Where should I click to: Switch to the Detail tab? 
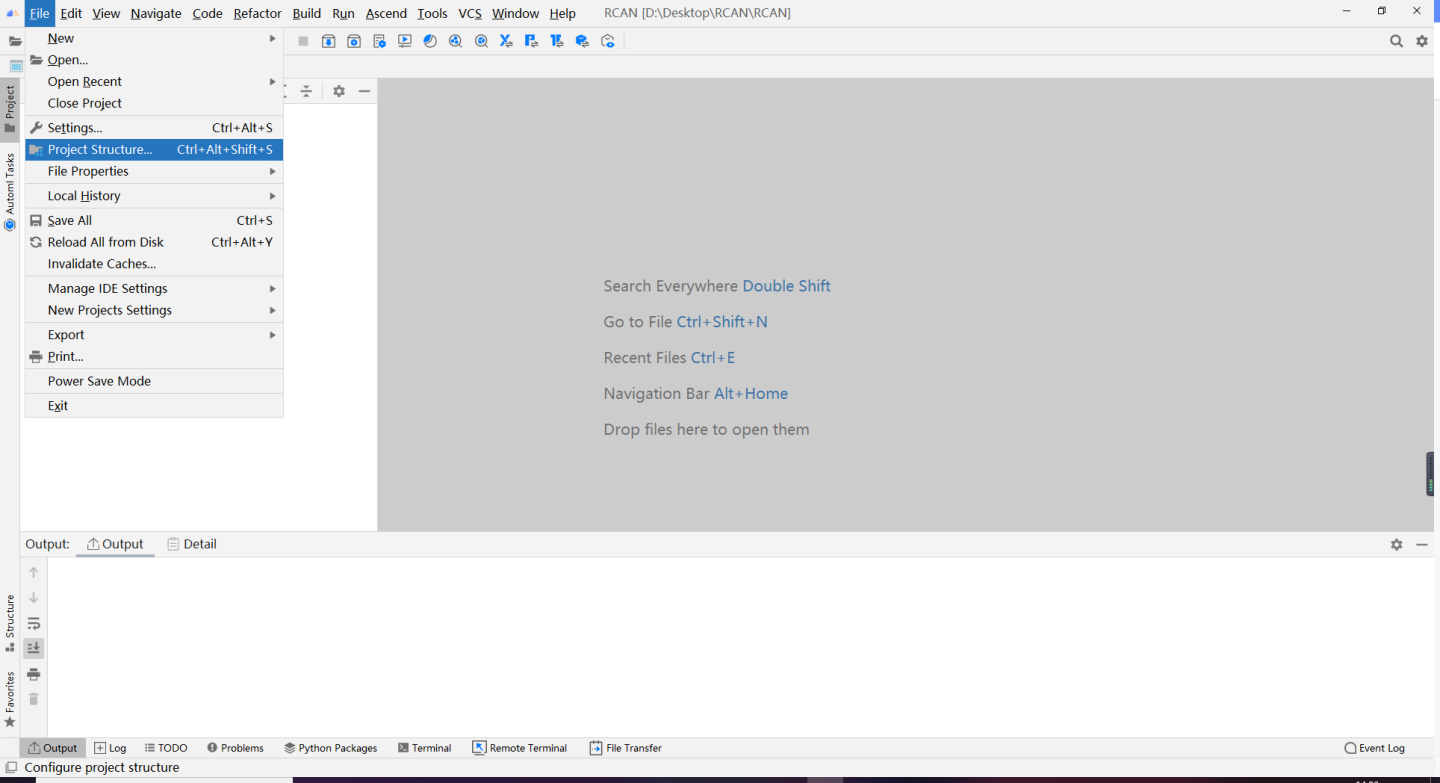[x=191, y=544]
